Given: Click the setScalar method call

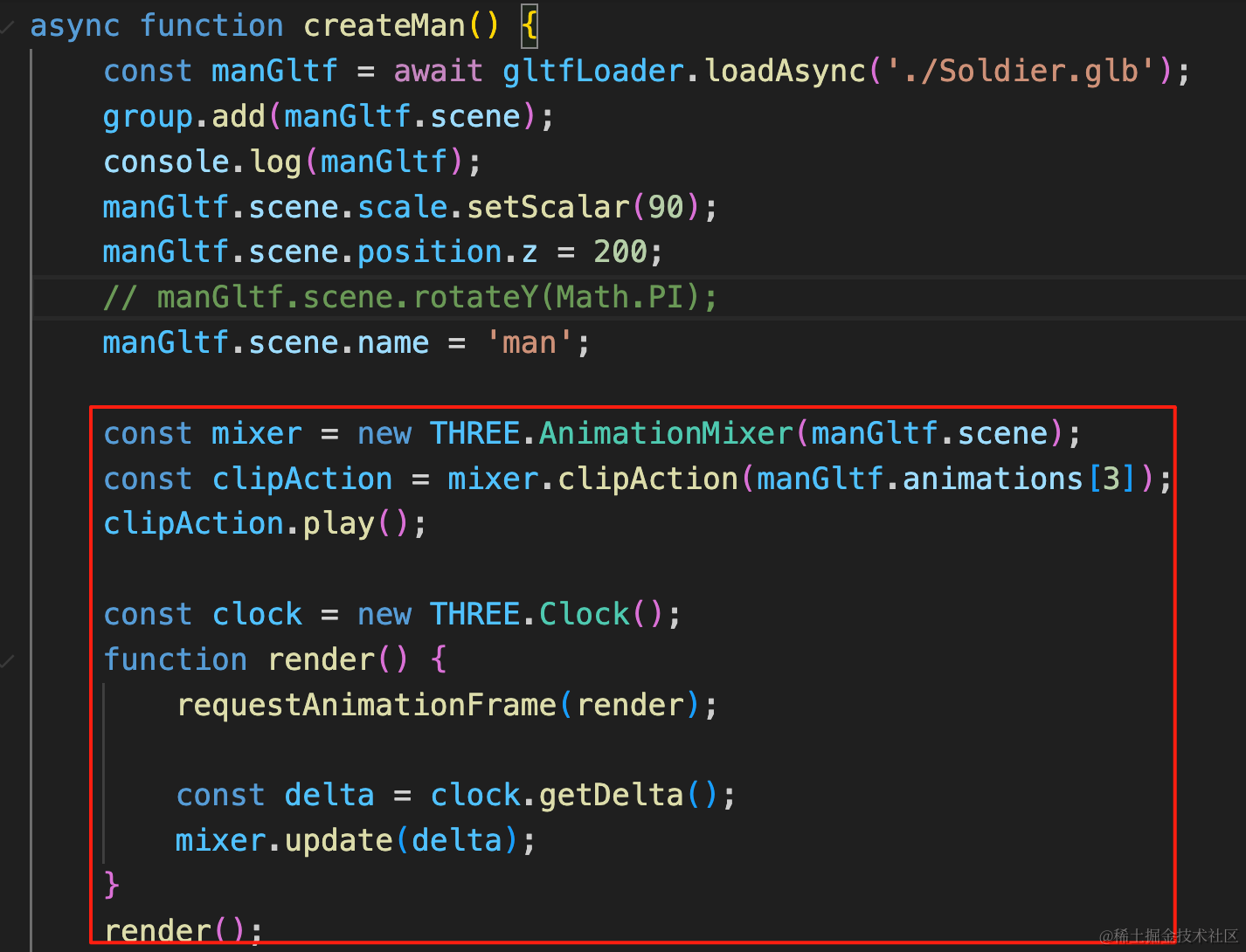Looking at the screenshot, I should click(548, 207).
